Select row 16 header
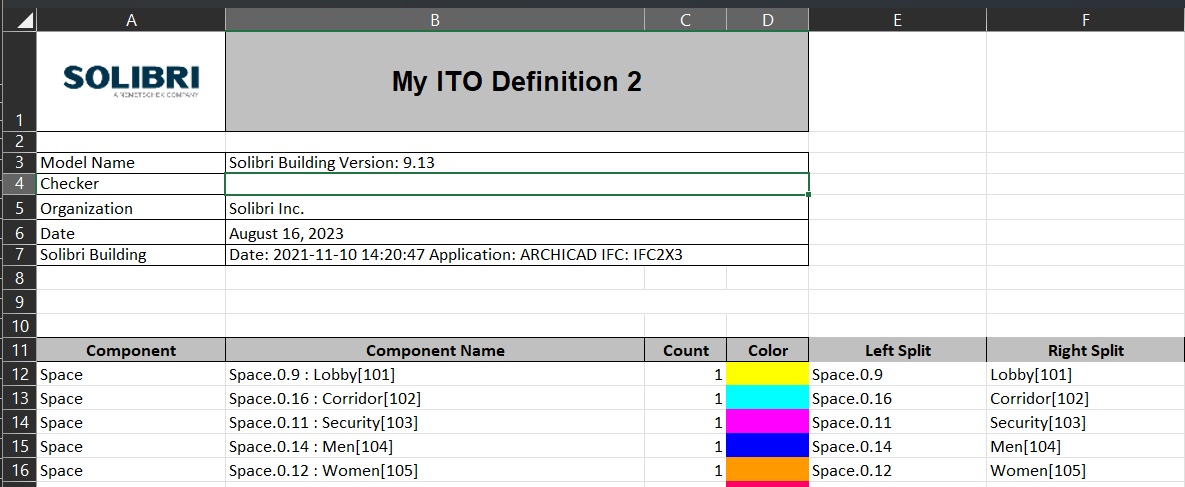1185x487 pixels. [x=18, y=470]
